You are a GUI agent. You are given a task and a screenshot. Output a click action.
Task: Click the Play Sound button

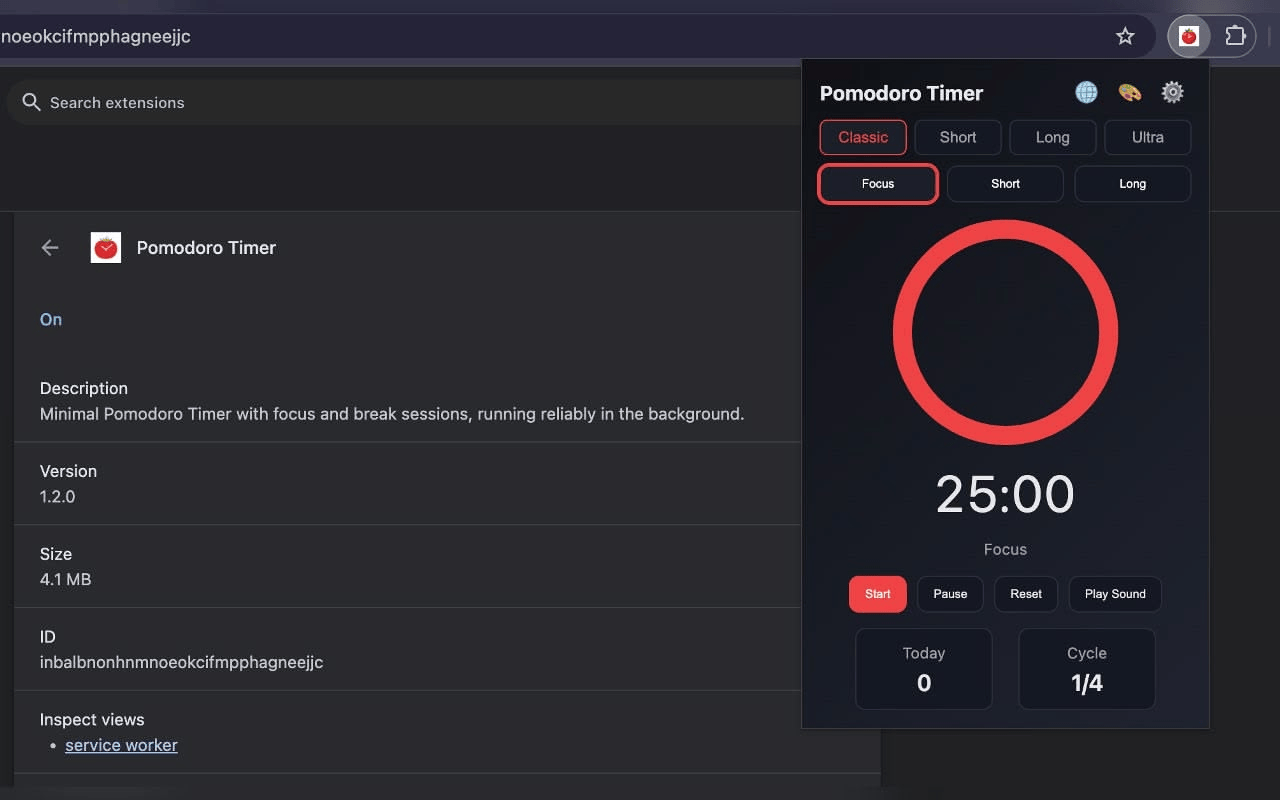coord(1115,594)
